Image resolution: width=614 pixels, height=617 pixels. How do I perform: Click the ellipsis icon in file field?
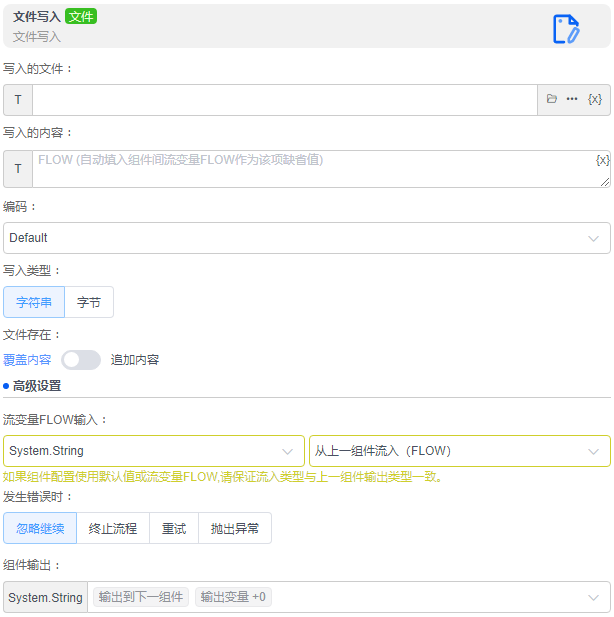pos(572,99)
